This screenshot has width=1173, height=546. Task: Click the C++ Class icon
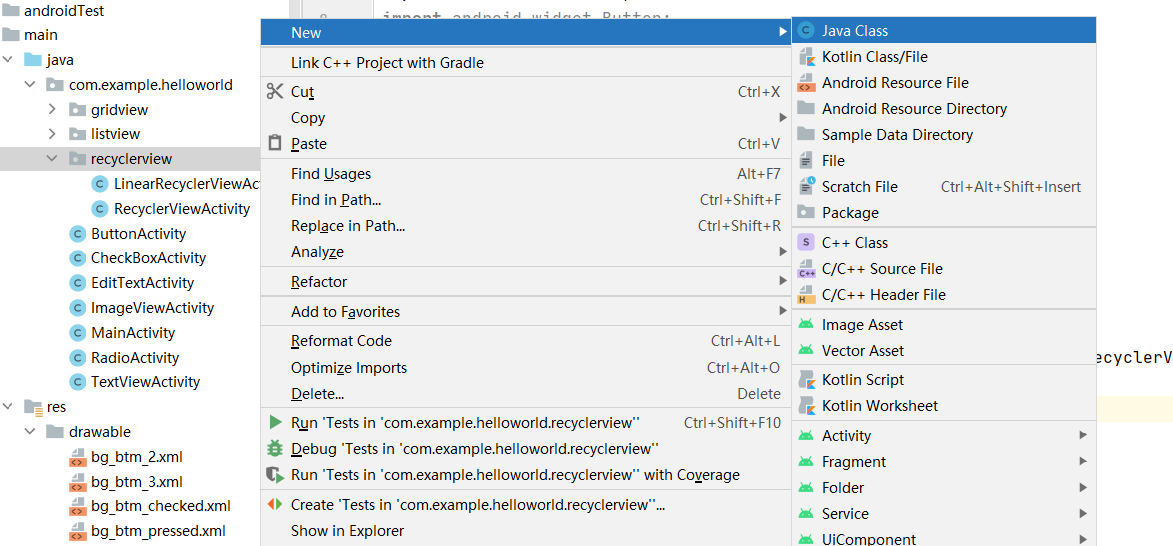tap(806, 243)
